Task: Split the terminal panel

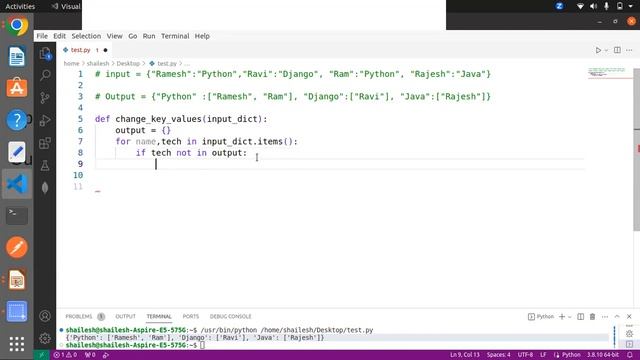Action: 580,316
